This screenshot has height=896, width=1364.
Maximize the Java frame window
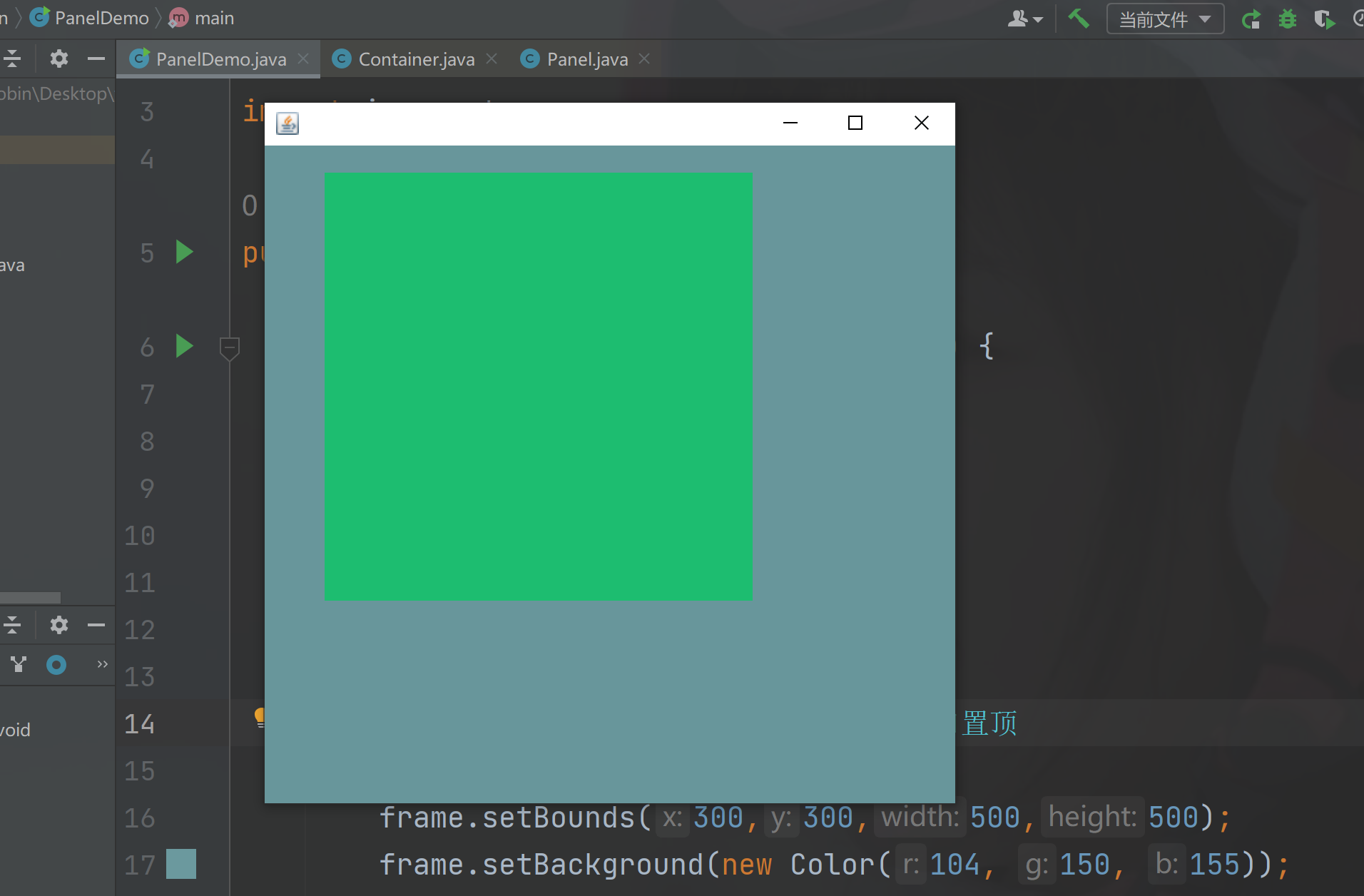click(x=855, y=123)
